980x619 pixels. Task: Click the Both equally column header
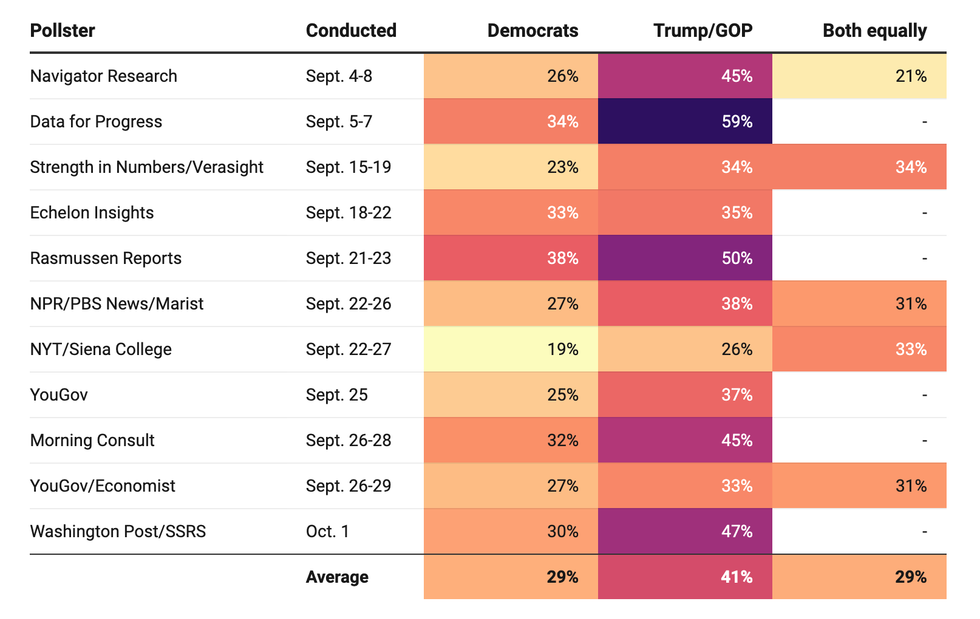874,30
